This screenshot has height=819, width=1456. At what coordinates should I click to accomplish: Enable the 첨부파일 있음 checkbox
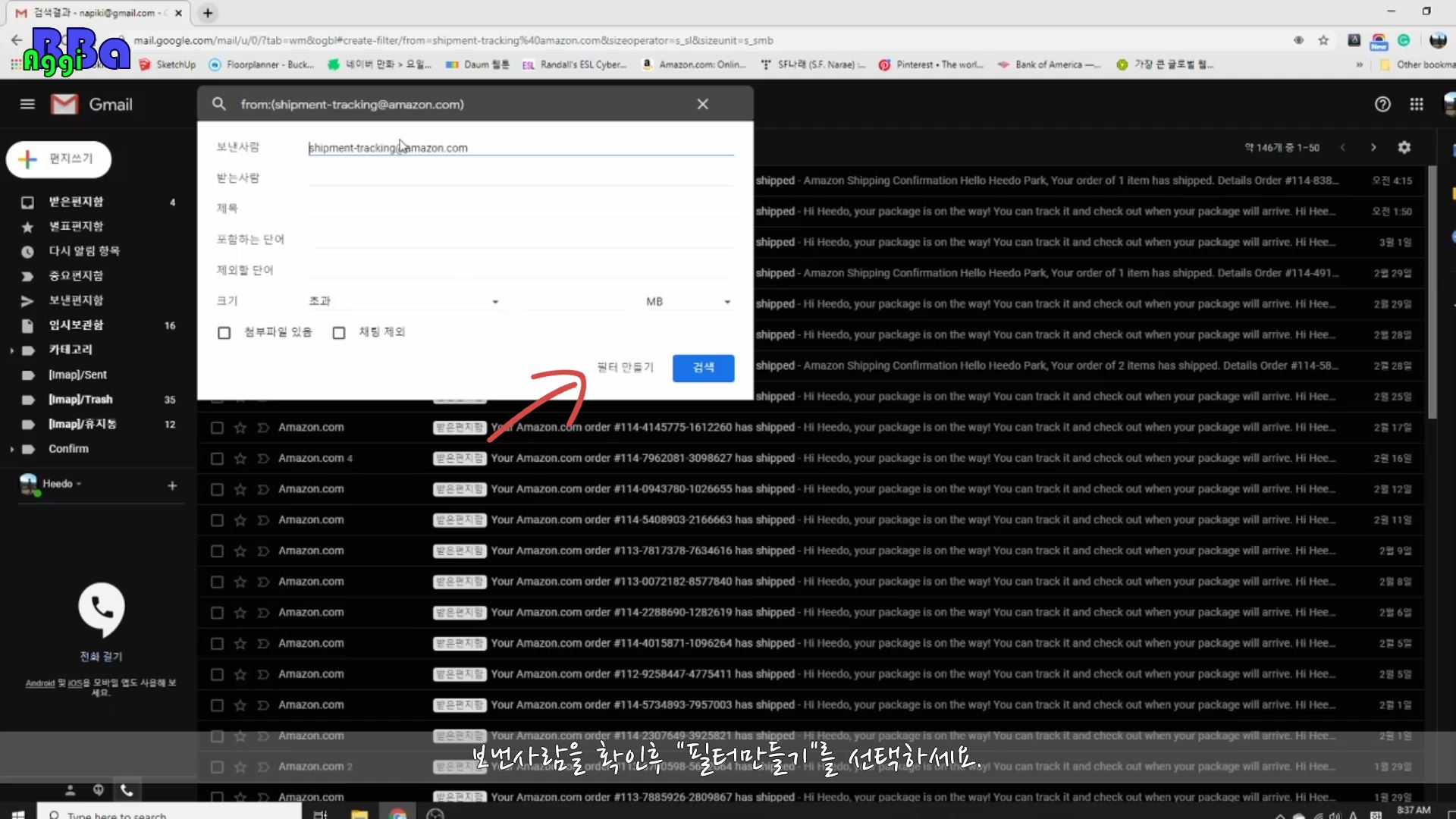pyautogui.click(x=224, y=332)
